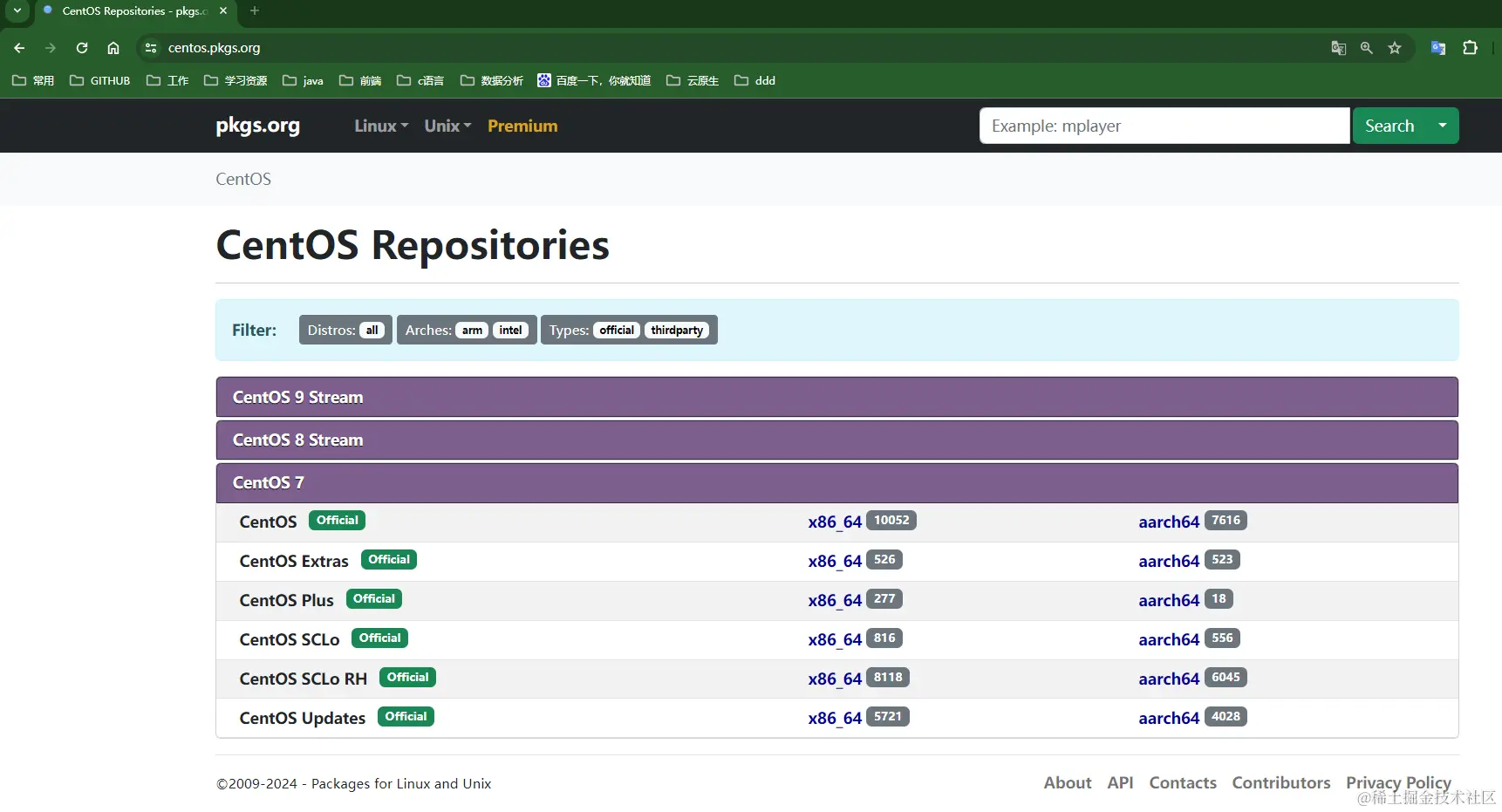Image resolution: width=1502 pixels, height=812 pixels.
Task: Open the Contacts footer link
Action: coord(1183,782)
